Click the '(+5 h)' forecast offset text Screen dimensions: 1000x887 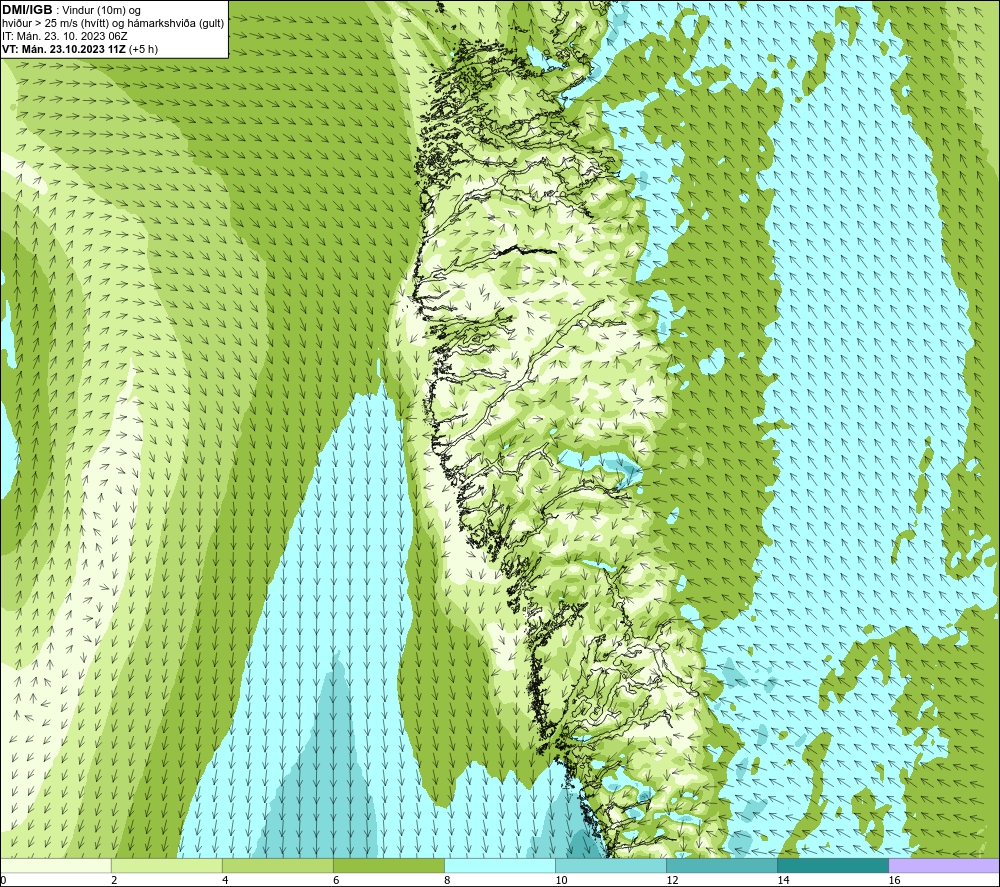coord(143,49)
